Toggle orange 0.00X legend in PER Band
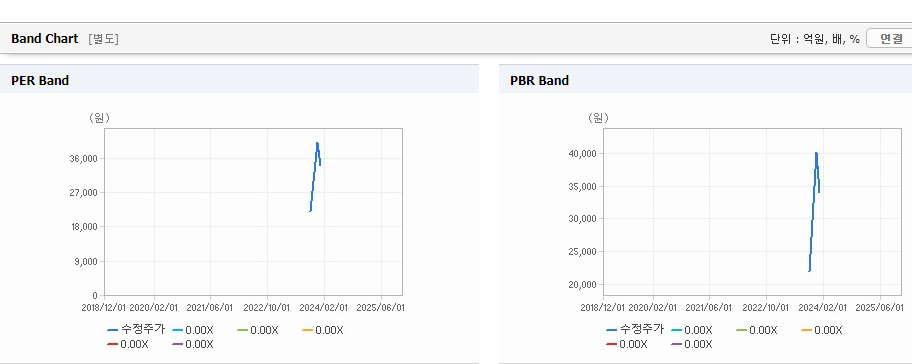Viewport: 912px width, 364px height. [323, 330]
